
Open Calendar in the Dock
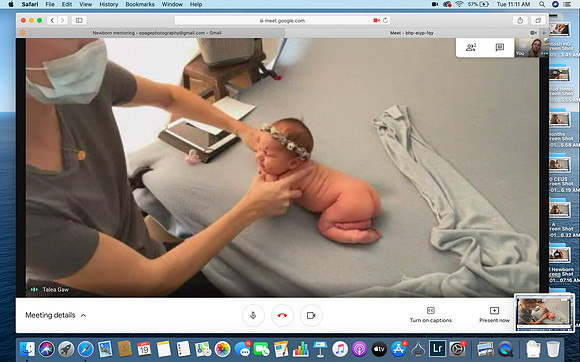tap(144, 349)
